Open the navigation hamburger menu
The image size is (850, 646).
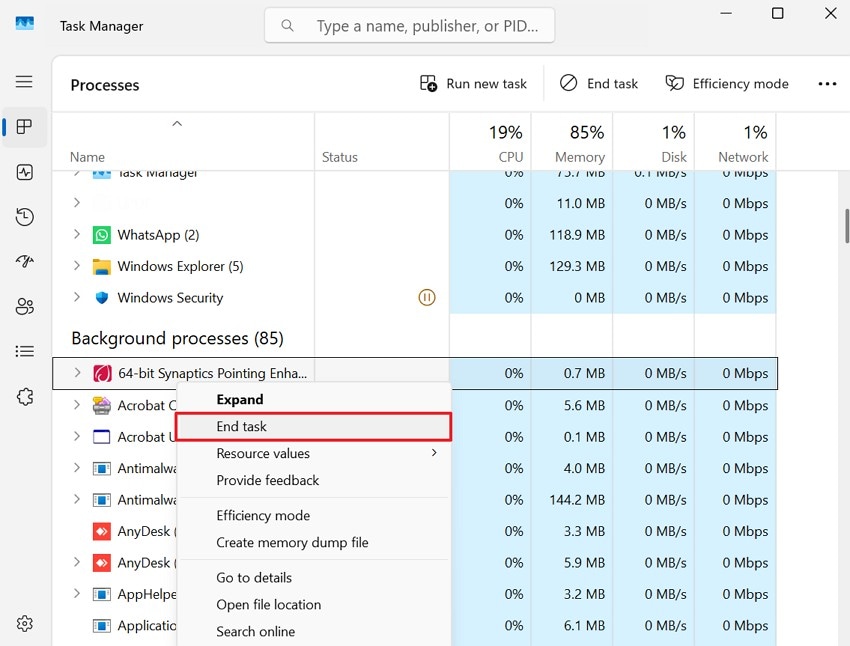(x=24, y=81)
